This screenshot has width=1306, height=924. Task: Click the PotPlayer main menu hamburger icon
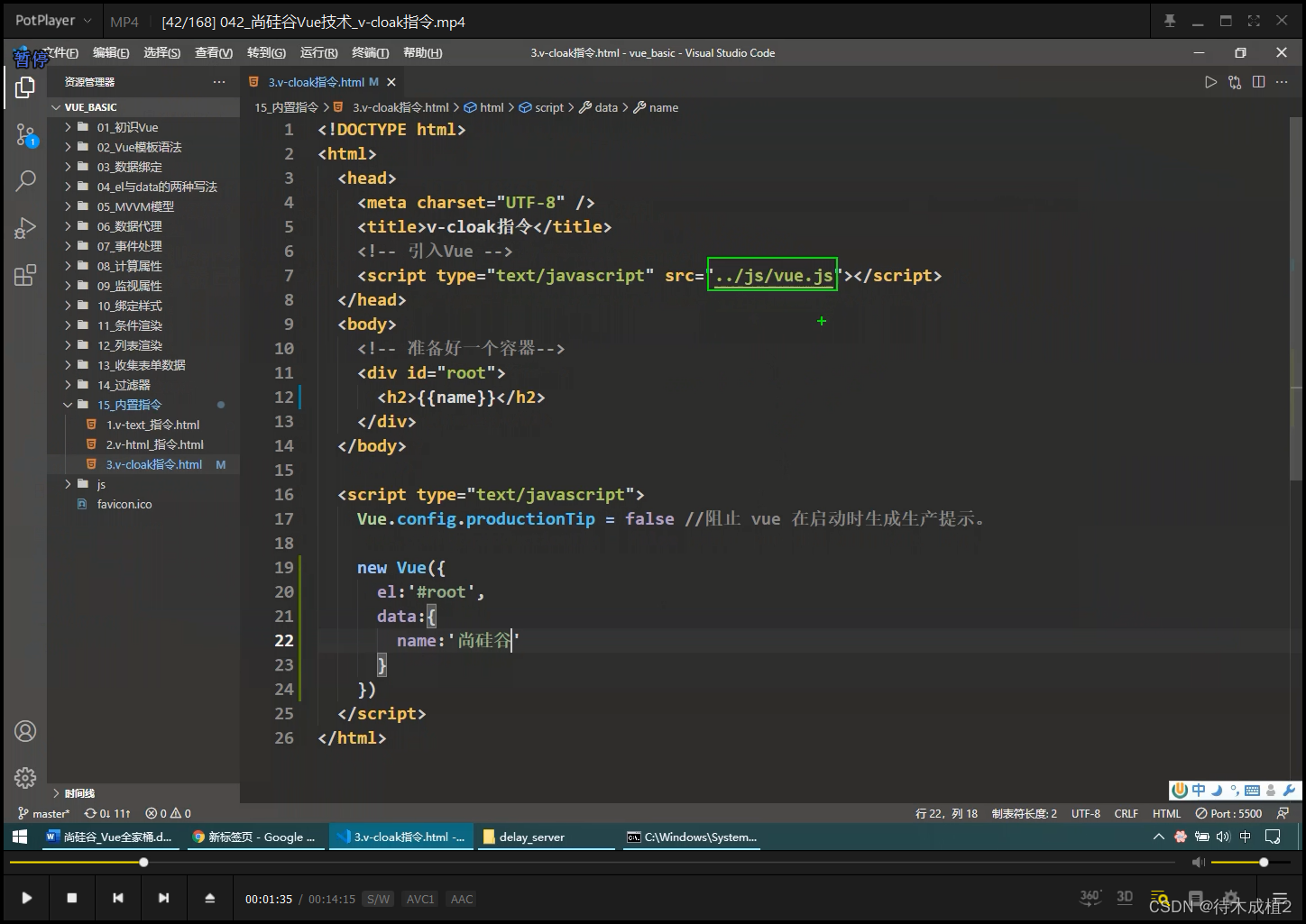point(1279,899)
